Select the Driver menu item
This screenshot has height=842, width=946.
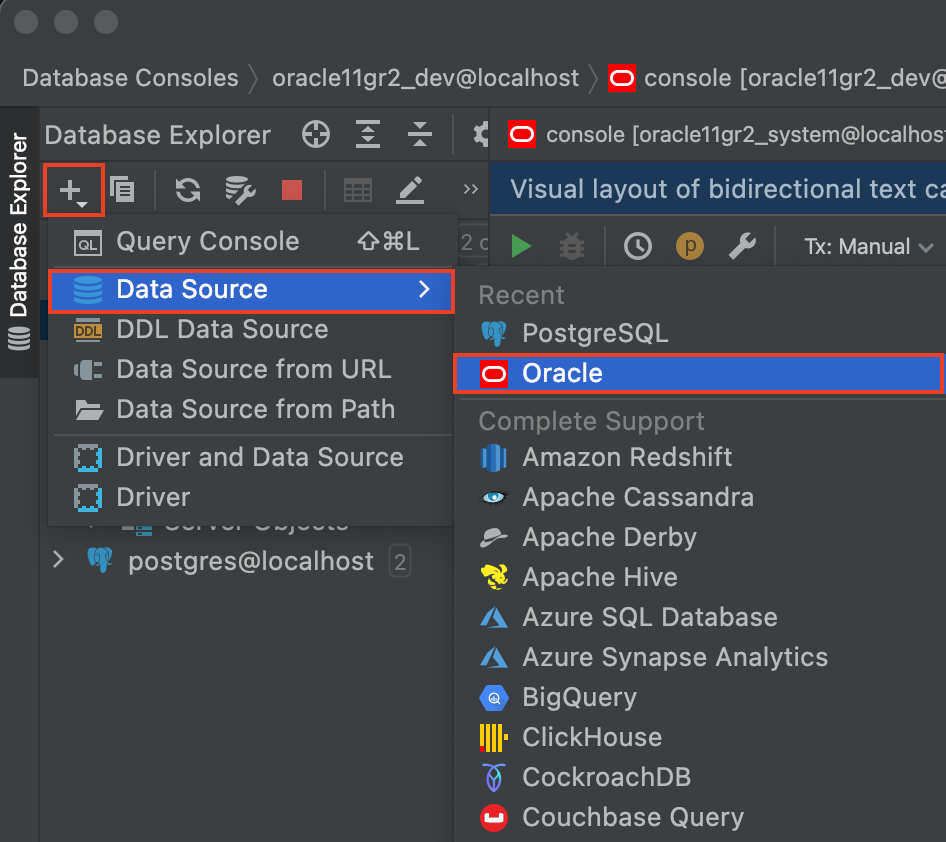click(251, 498)
